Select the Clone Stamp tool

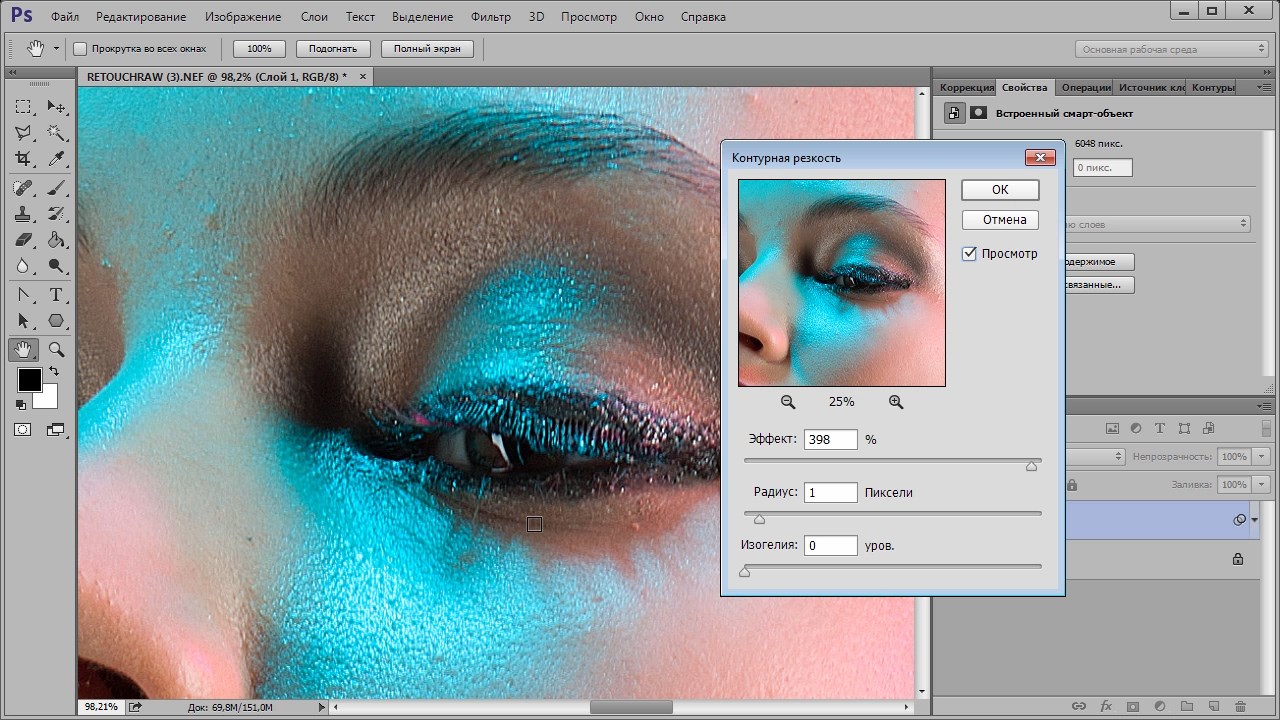pyautogui.click(x=24, y=214)
